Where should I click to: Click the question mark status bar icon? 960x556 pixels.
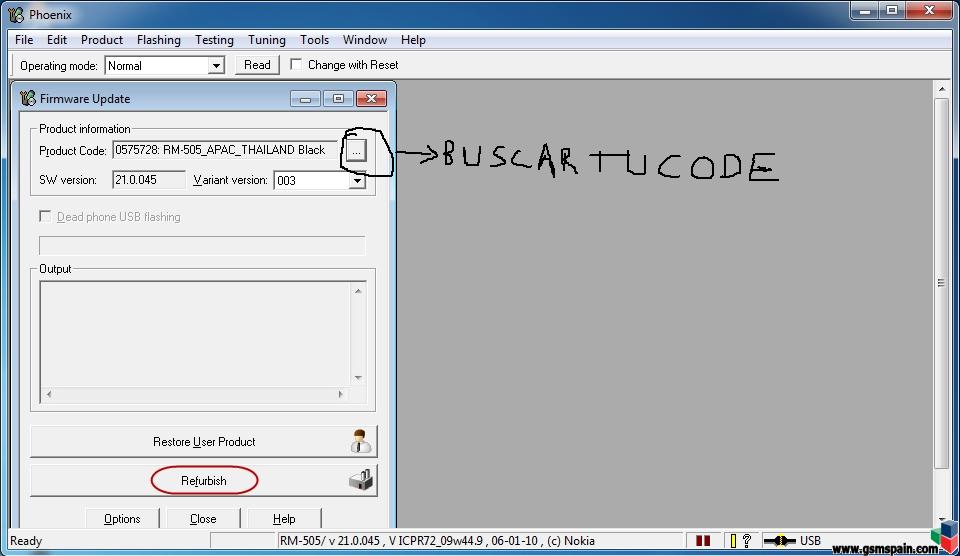(746, 541)
